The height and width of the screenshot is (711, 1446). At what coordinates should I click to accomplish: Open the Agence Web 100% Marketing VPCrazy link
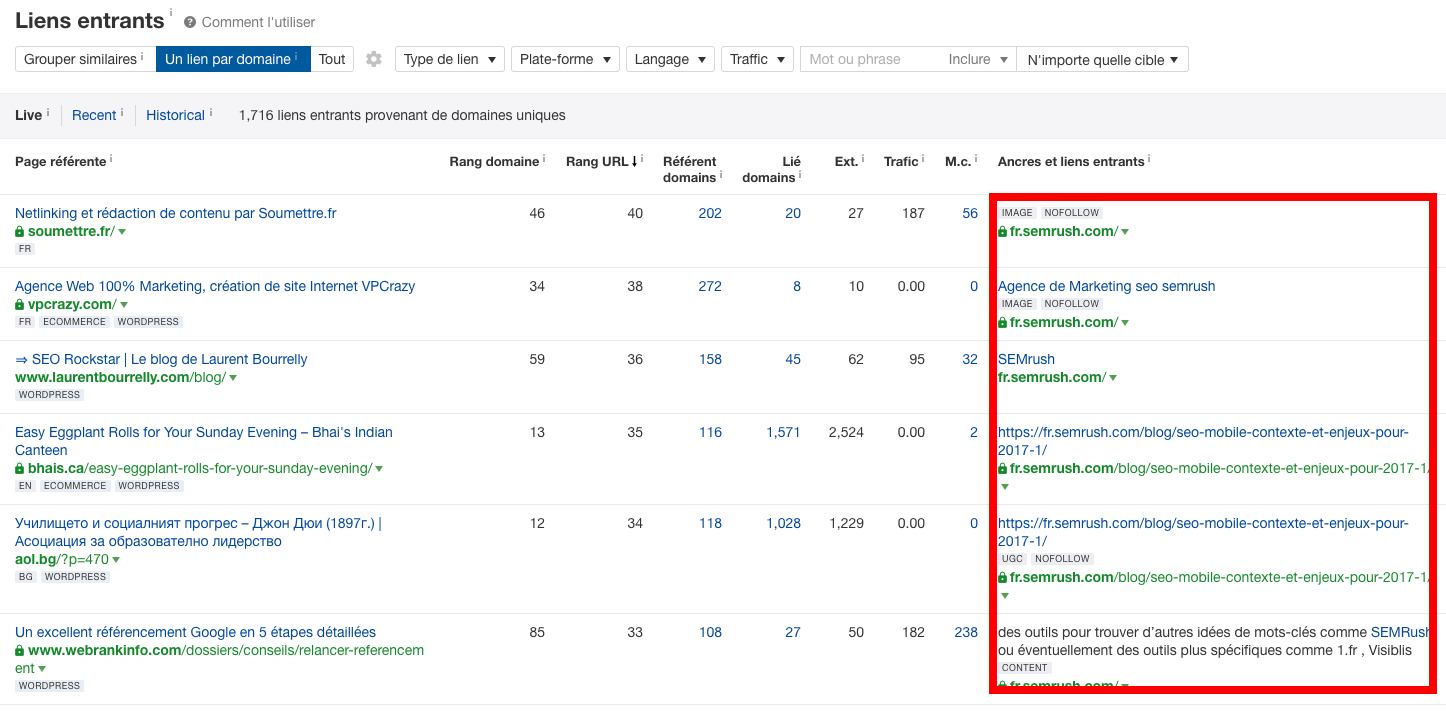(x=215, y=286)
